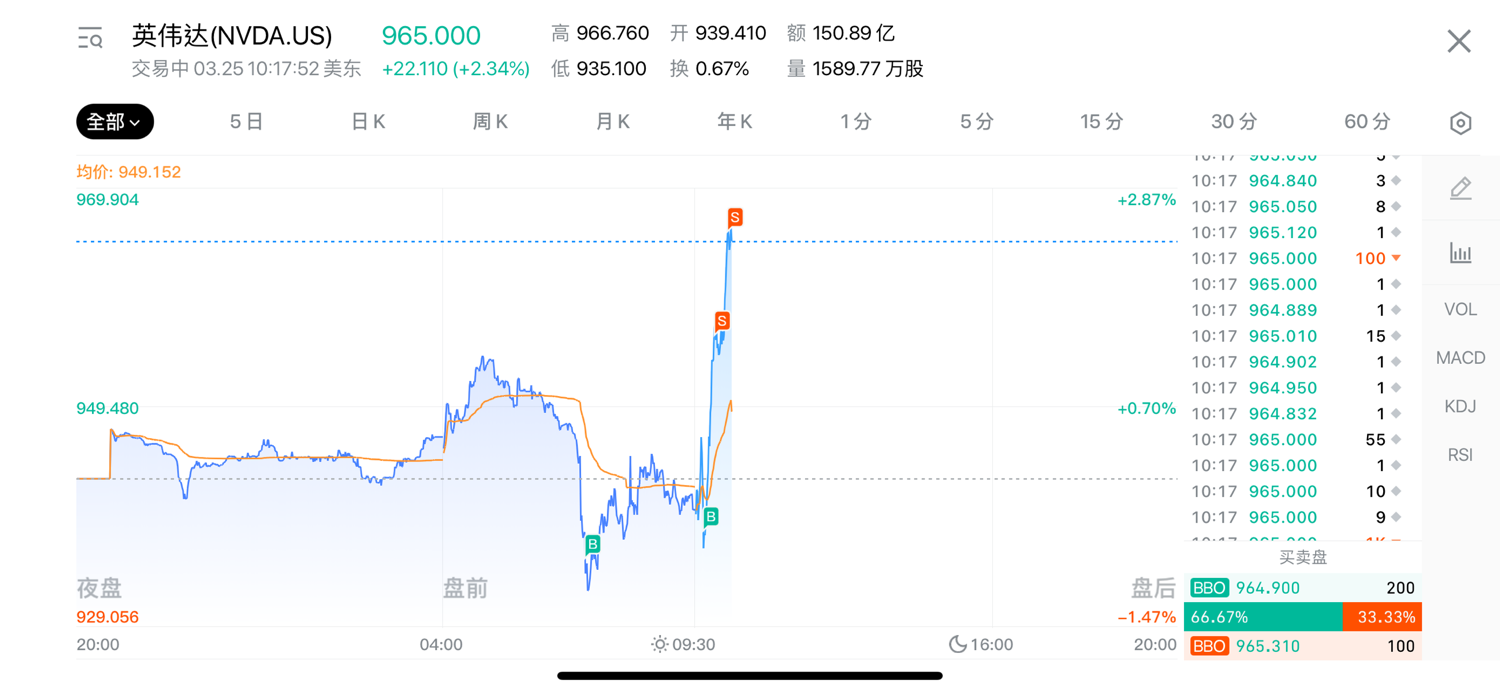
Task: Click the green-orange bid/ask ratio bar
Action: tap(1302, 617)
